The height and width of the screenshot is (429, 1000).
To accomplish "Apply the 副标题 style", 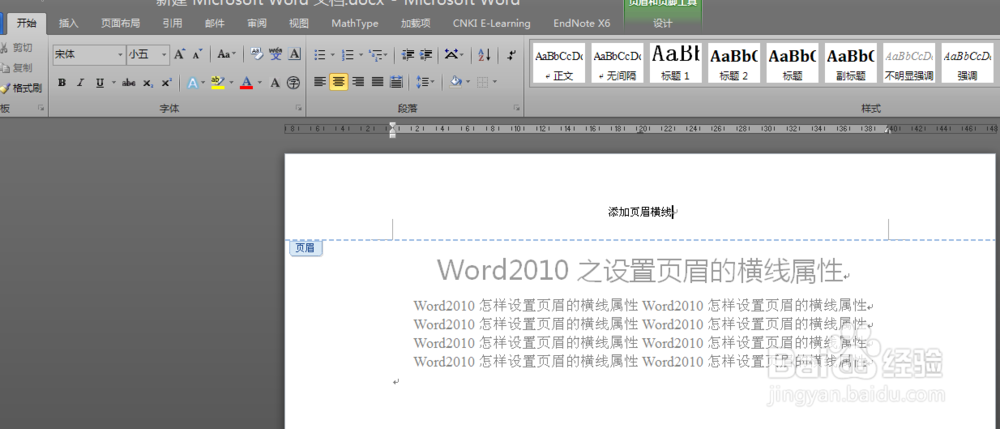I will pyautogui.click(x=850, y=63).
